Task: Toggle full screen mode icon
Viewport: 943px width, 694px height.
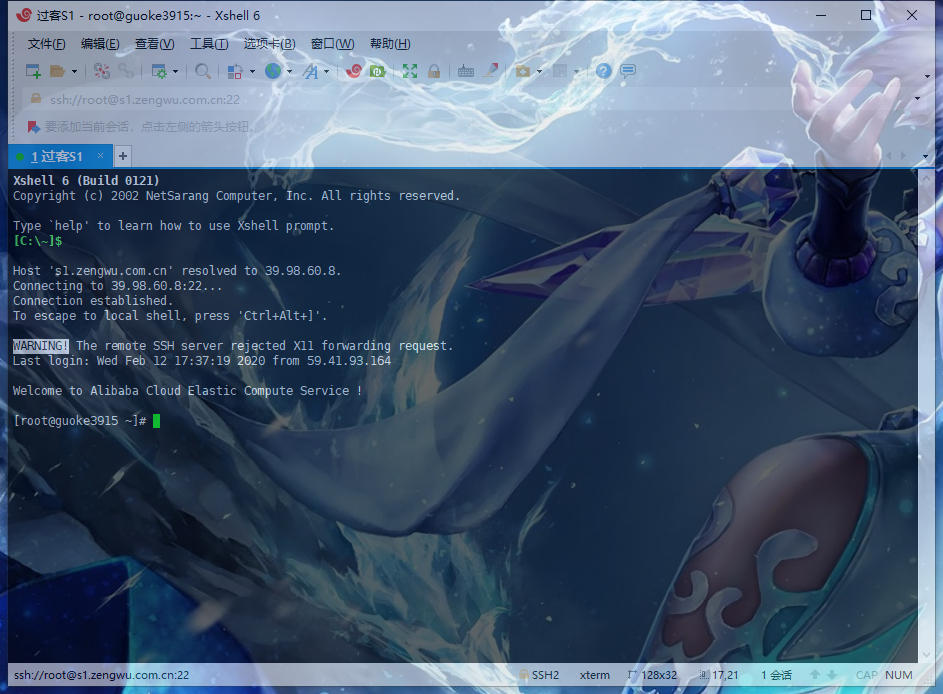Action: [410, 71]
